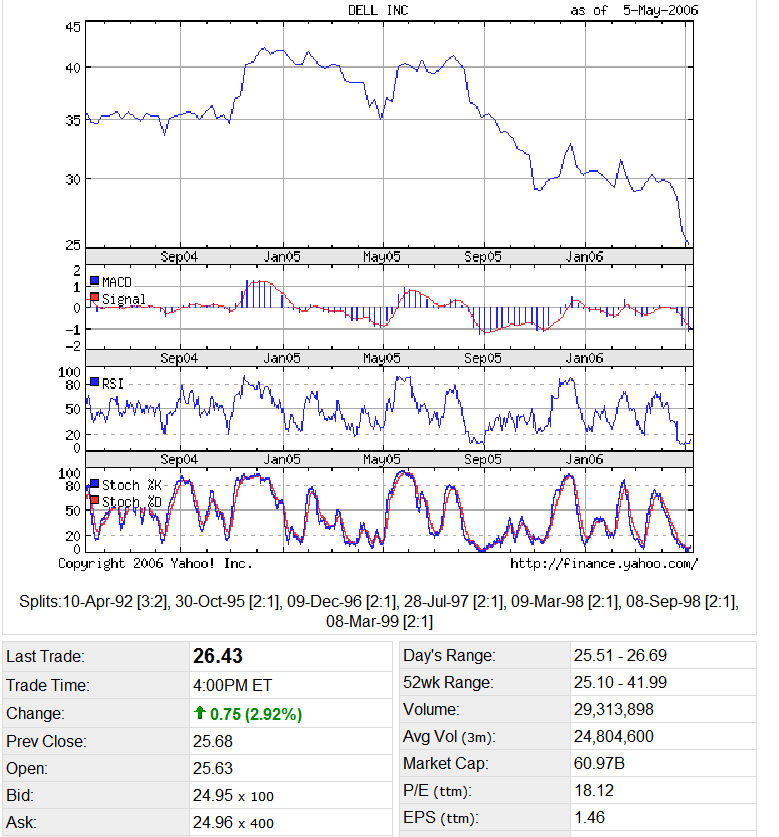This screenshot has width=779, height=837.
Task: Select the Last Trade value 26.43
Action: [x=218, y=656]
